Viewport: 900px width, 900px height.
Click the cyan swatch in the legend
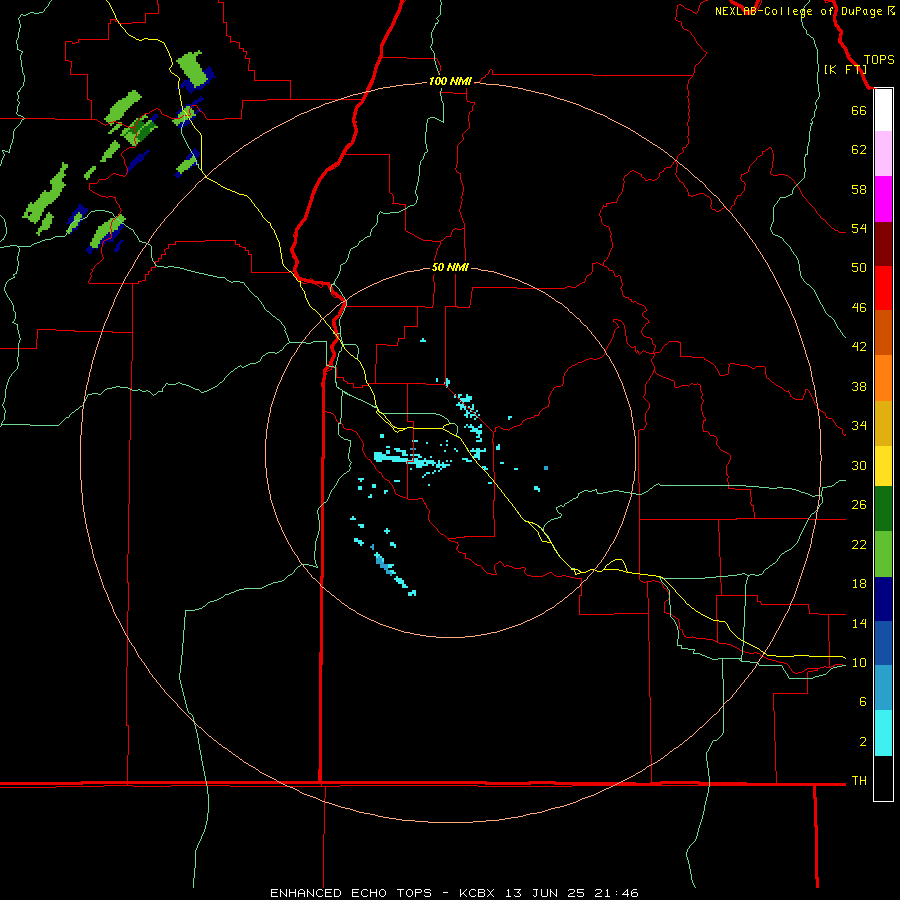883,733
